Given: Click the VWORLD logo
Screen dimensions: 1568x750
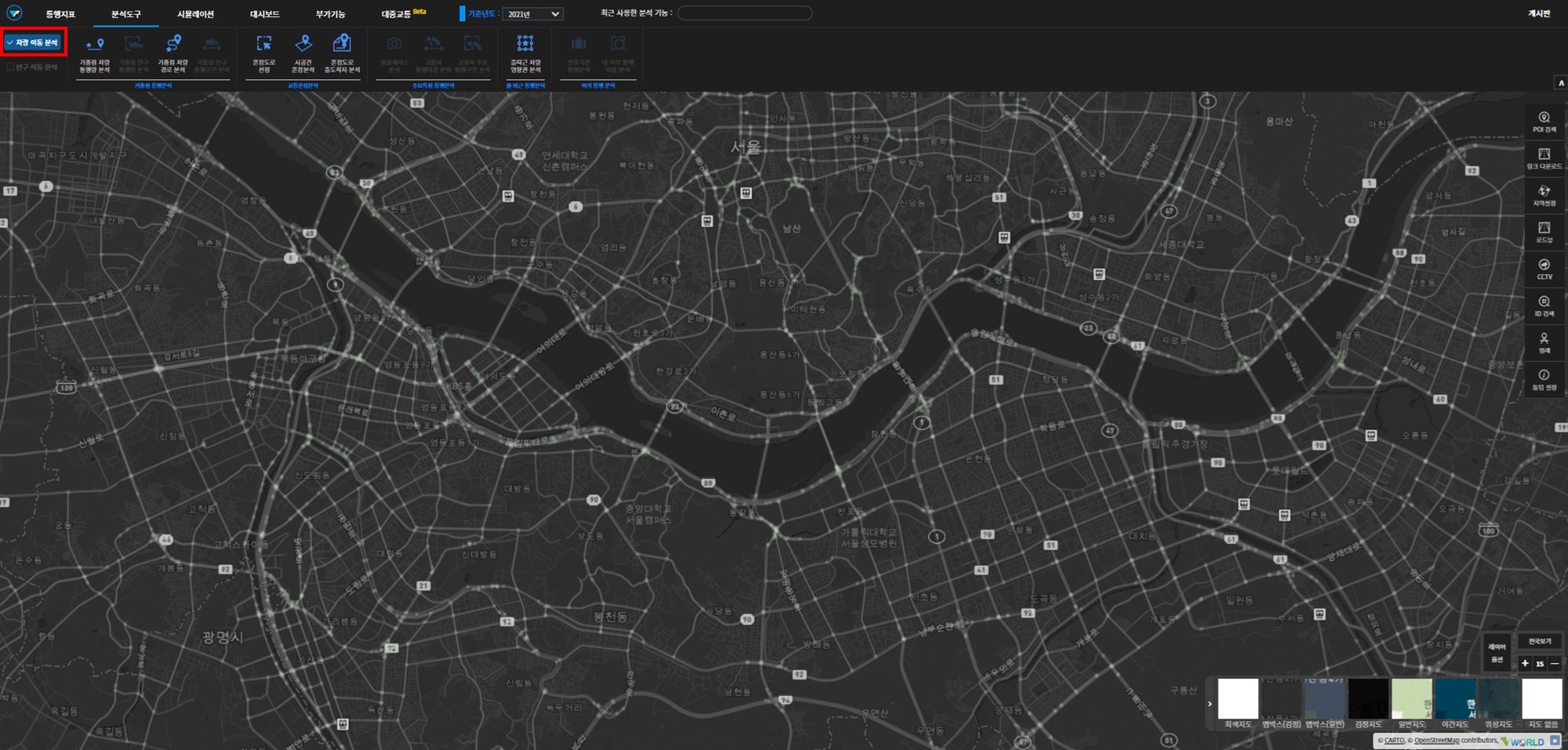Looking at the screenshot, I should point(1523,741).
